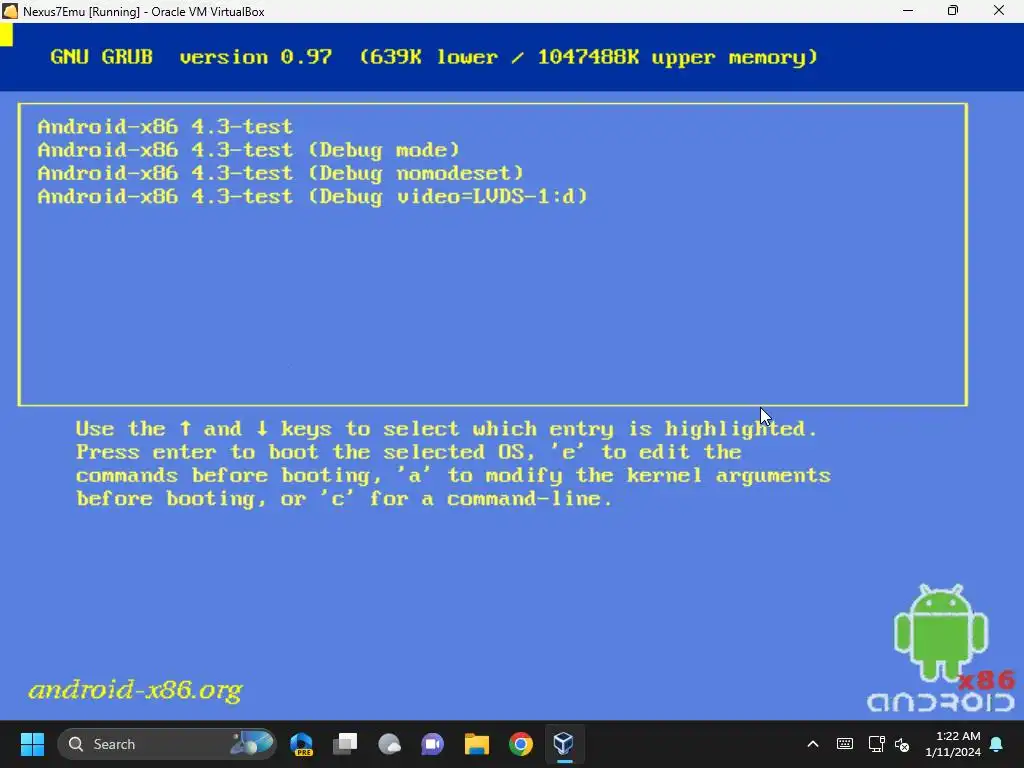Click the muted volume tray icon
1024x768 pixels.
click(x=902, y=744)
